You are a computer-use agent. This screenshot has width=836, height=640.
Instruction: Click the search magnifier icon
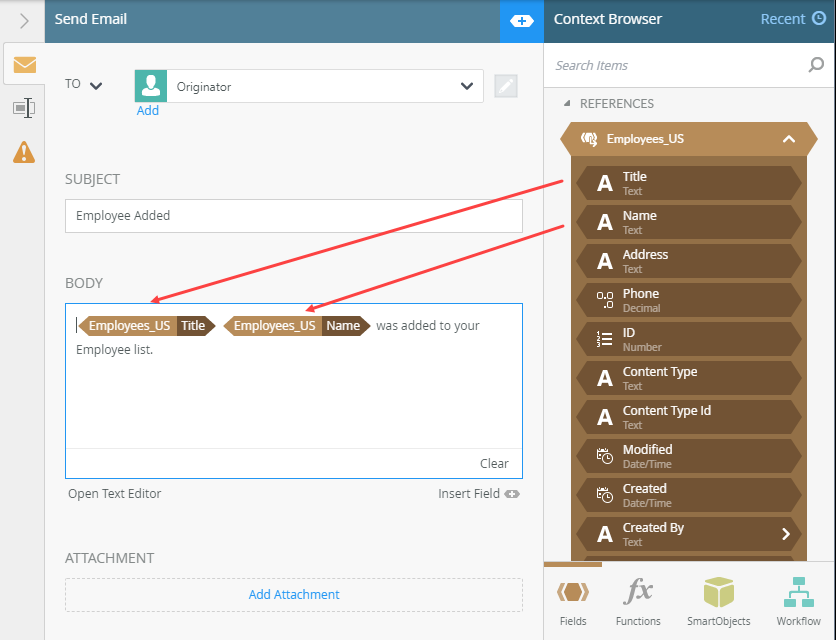point(816,65)
